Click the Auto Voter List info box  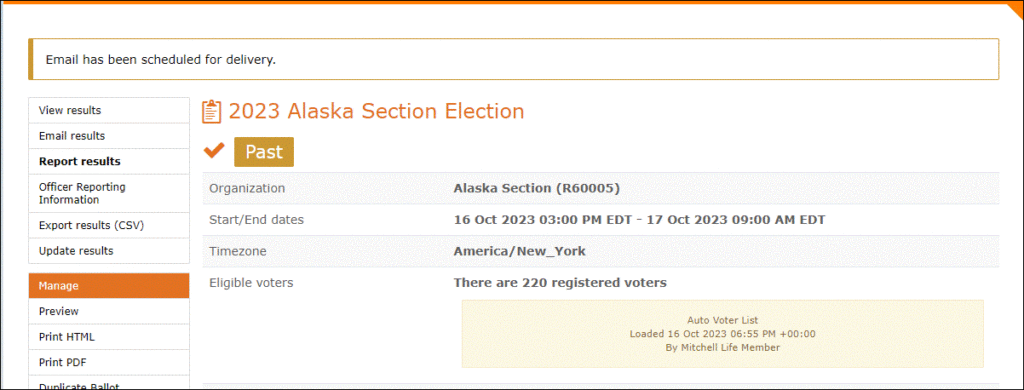tap(722, 334)
